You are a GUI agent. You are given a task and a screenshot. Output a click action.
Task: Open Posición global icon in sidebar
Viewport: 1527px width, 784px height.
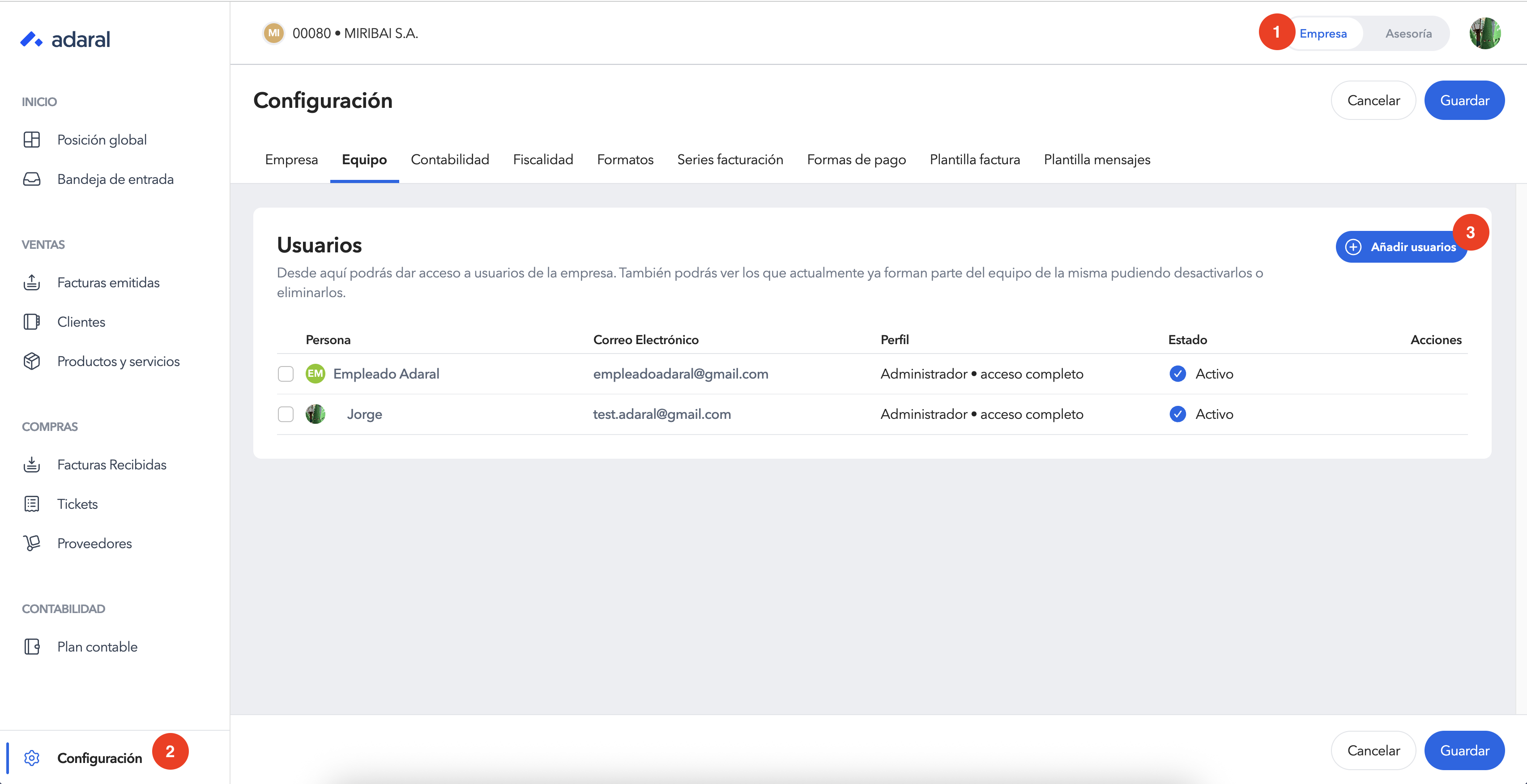[x=31, y=140]
